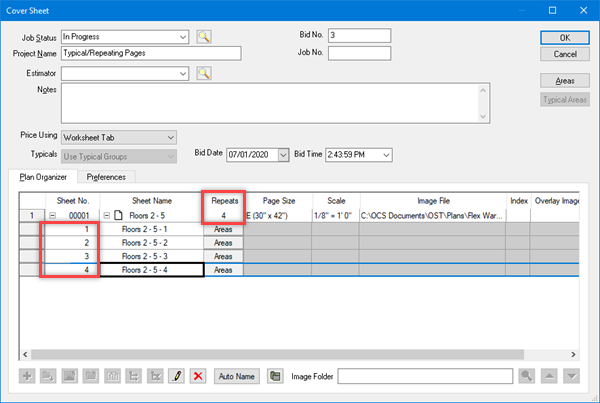Click the green folder icon after Auto Name
Image resolution: width=600 pixels, height=403 pixels.
pyautogui.click(x=275, y=376)
